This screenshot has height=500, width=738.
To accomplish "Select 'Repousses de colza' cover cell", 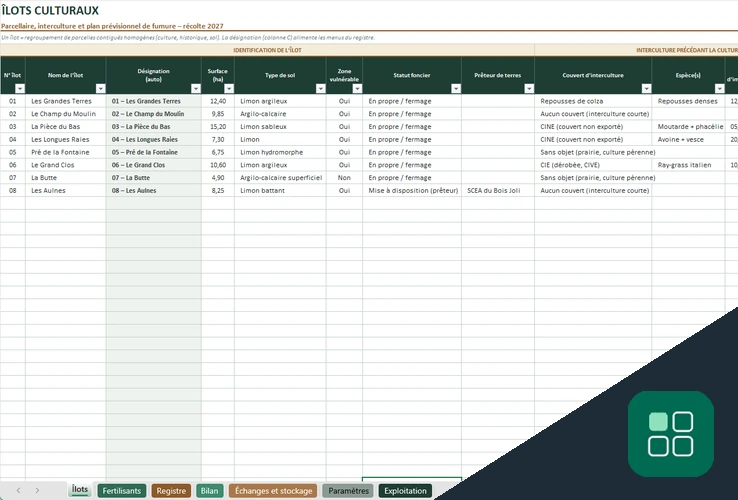I will point(593,101).
